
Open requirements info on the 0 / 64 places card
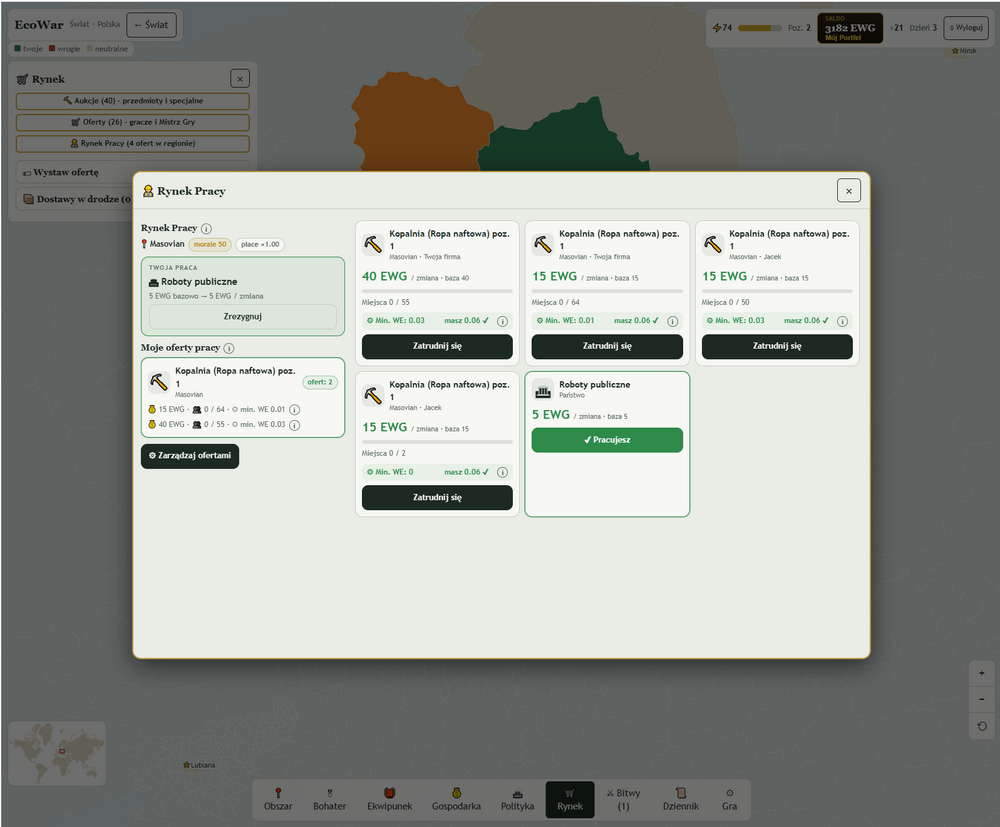[672, 321]
